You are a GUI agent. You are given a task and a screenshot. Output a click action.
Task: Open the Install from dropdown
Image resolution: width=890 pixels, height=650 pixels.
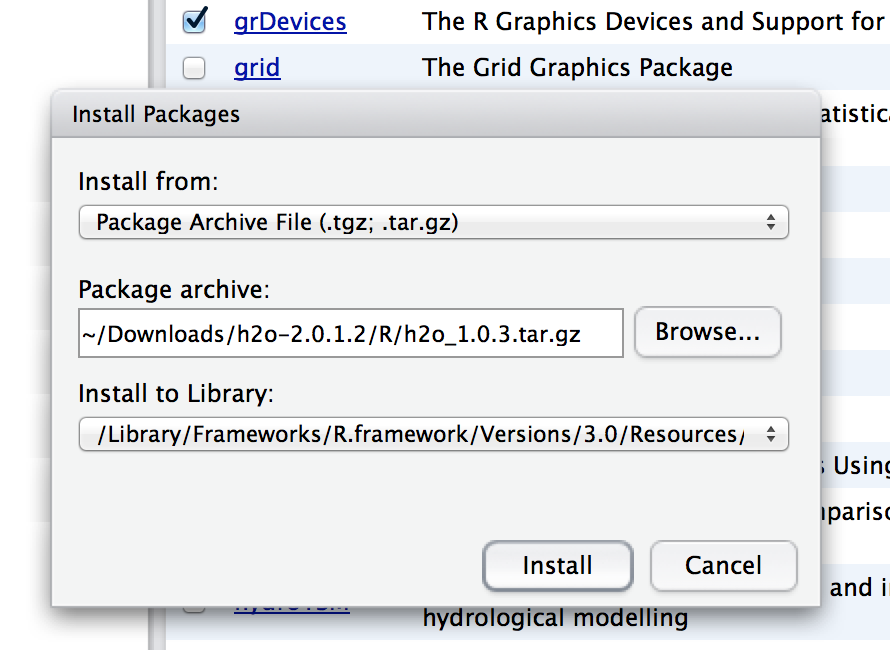(433, 222)
